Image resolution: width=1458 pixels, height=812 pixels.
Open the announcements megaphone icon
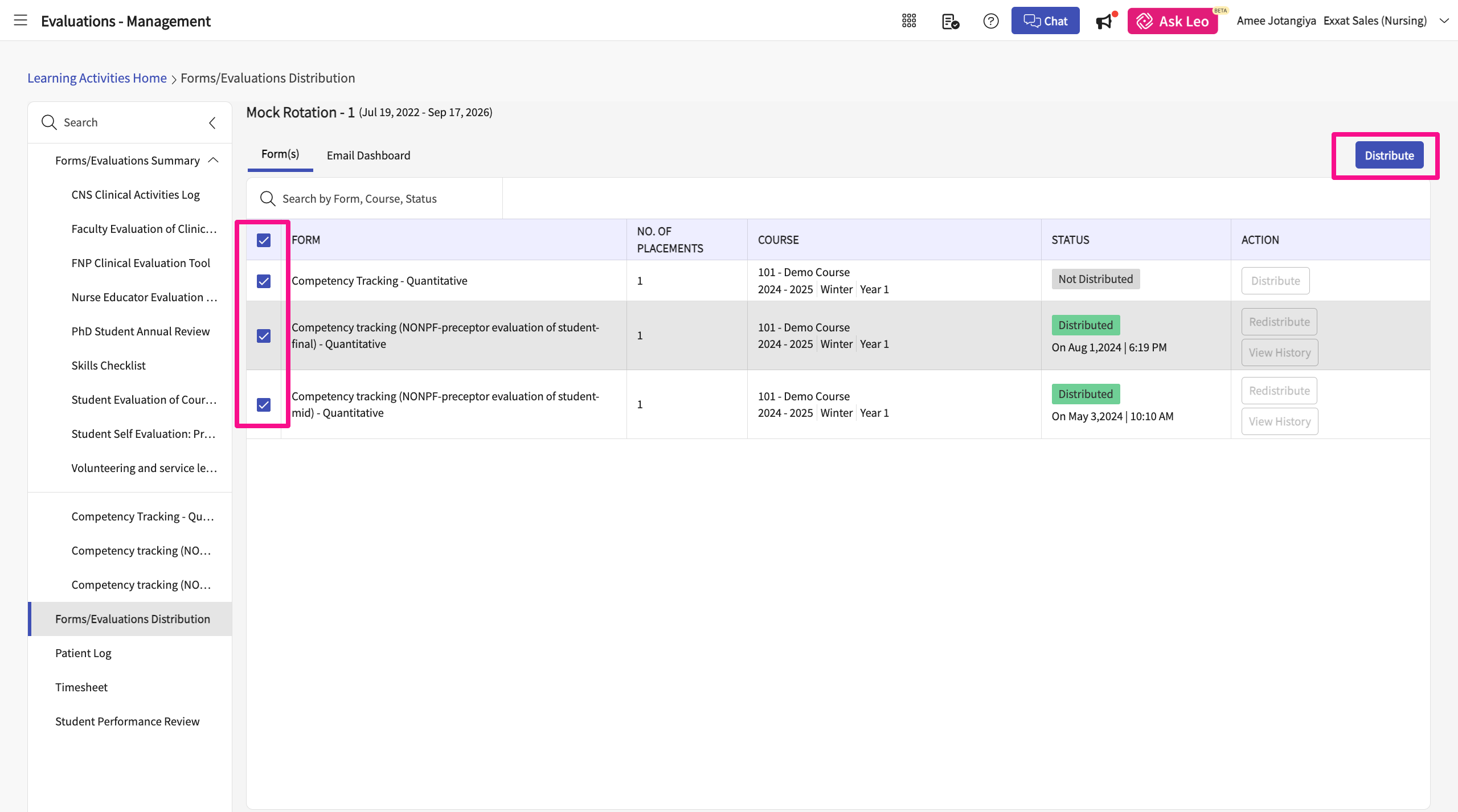1104,22
